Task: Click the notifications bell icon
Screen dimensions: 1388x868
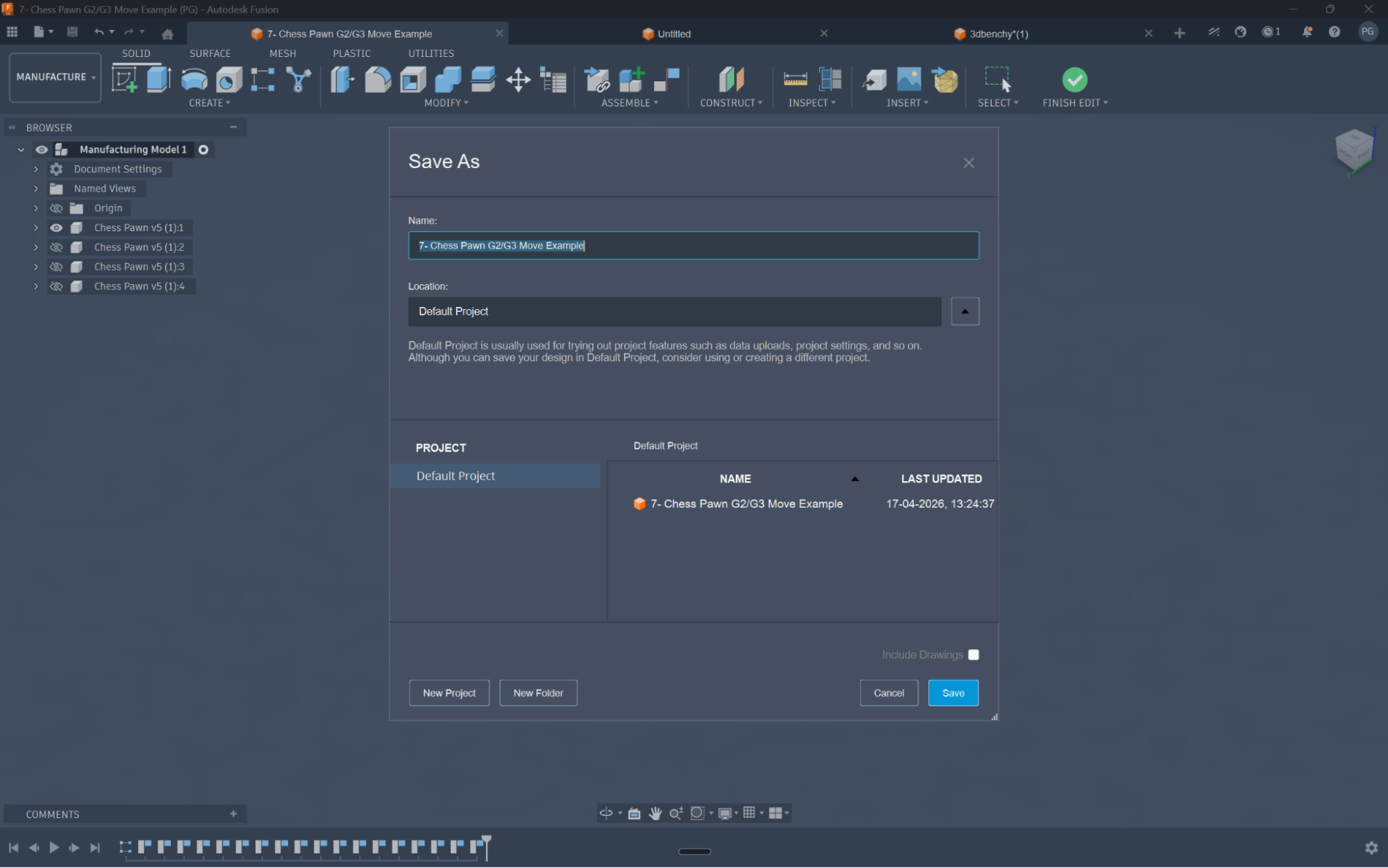Action: (x=1307, y=32)
